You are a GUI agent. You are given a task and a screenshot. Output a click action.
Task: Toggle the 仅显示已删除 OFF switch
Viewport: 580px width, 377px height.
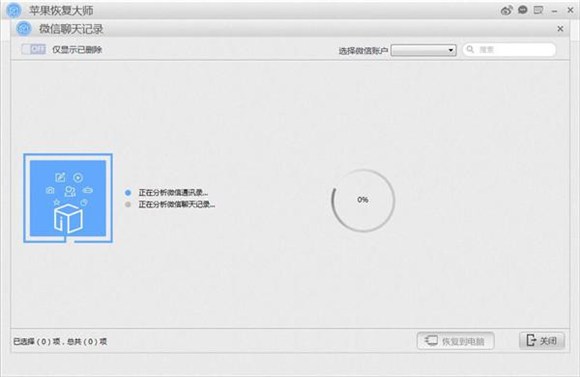pos(34,49)
